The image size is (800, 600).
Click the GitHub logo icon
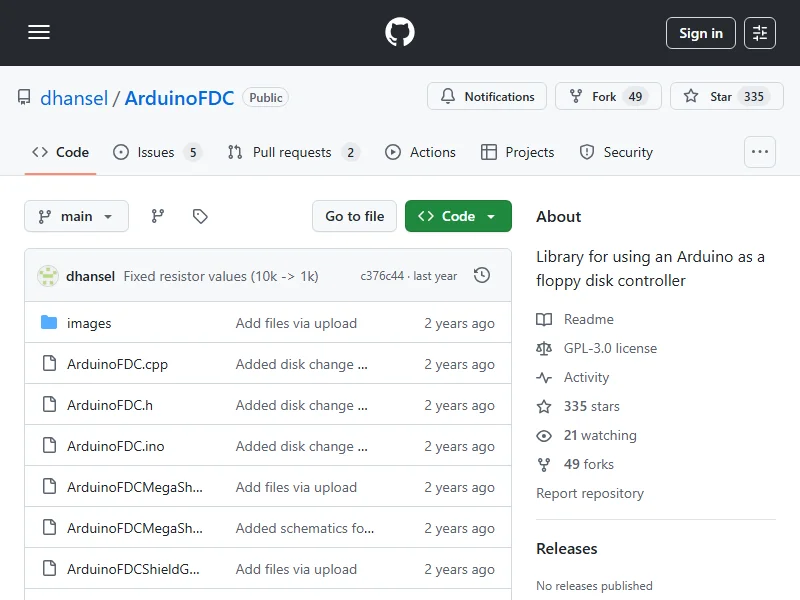400,33
